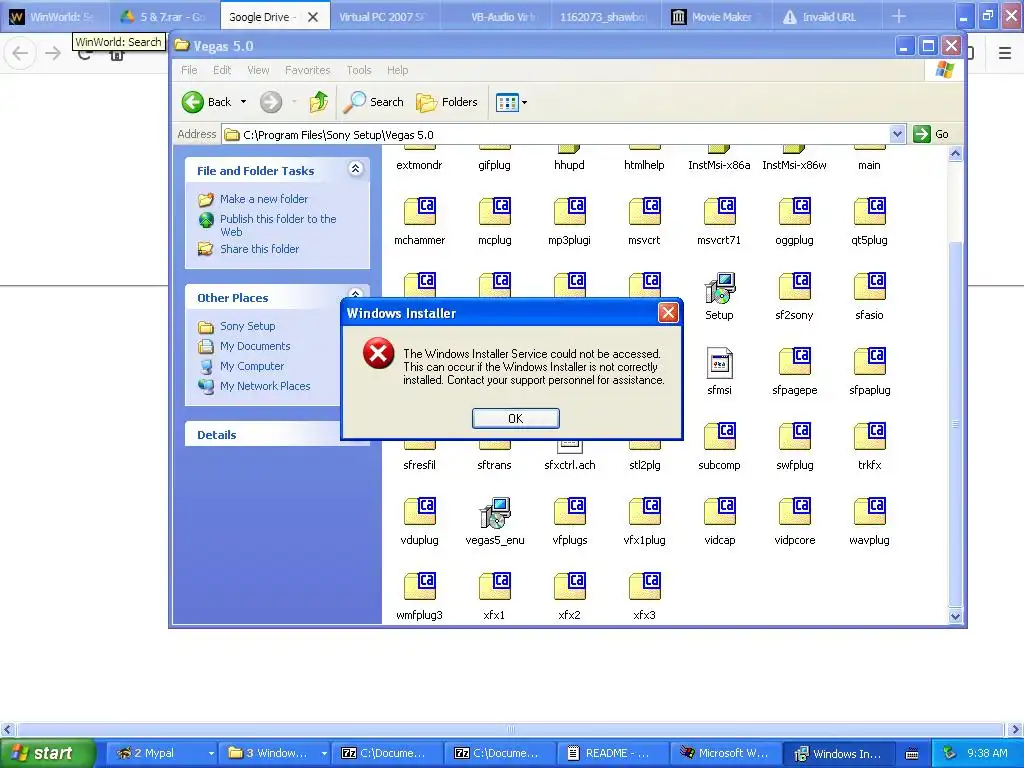The image size is (1024, 768).
Task: Select the sfpagepe cabinet file icon
Action: click(795, 361)
